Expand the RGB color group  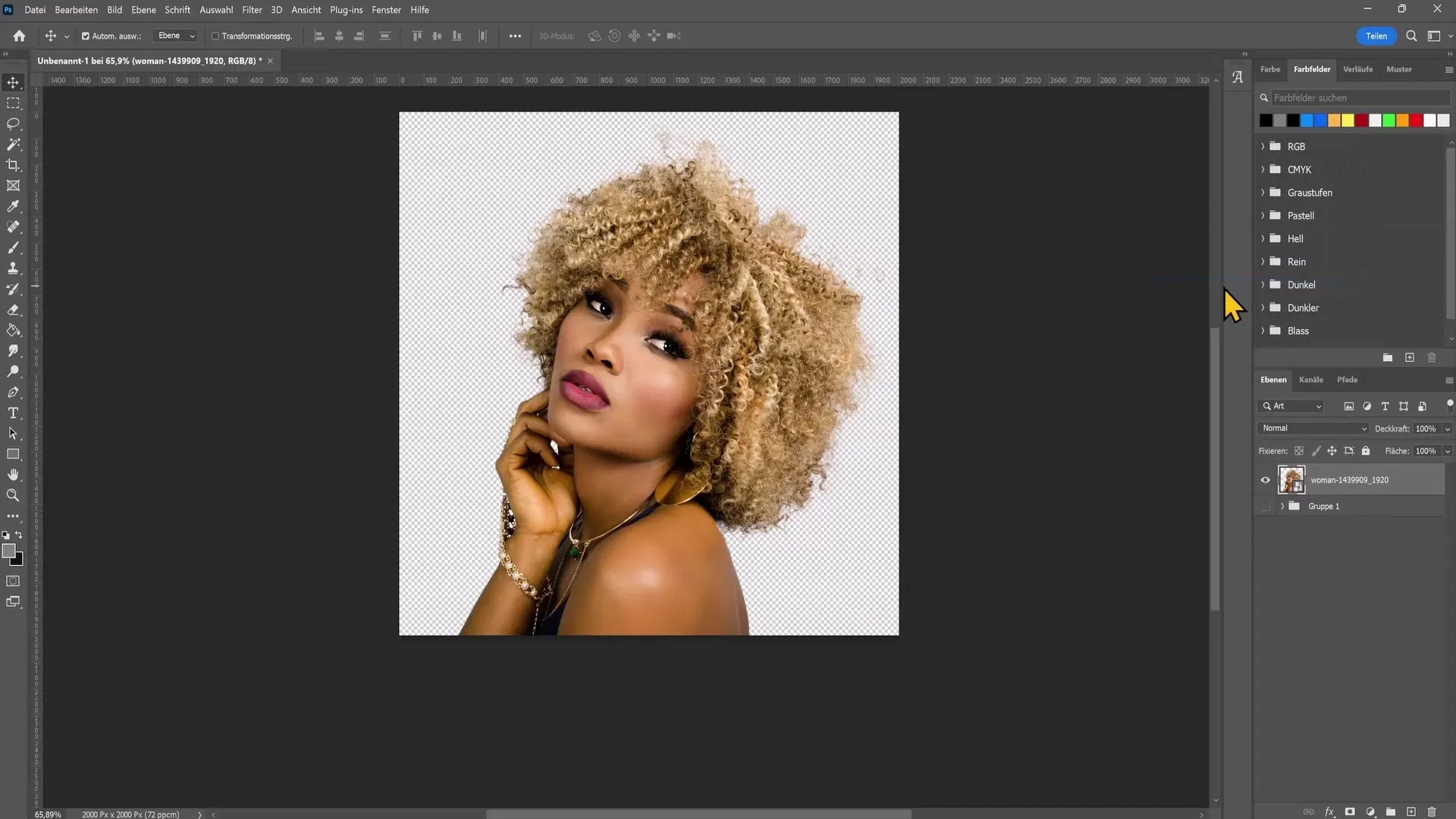pyautogui.click(x=1262, y=146)
